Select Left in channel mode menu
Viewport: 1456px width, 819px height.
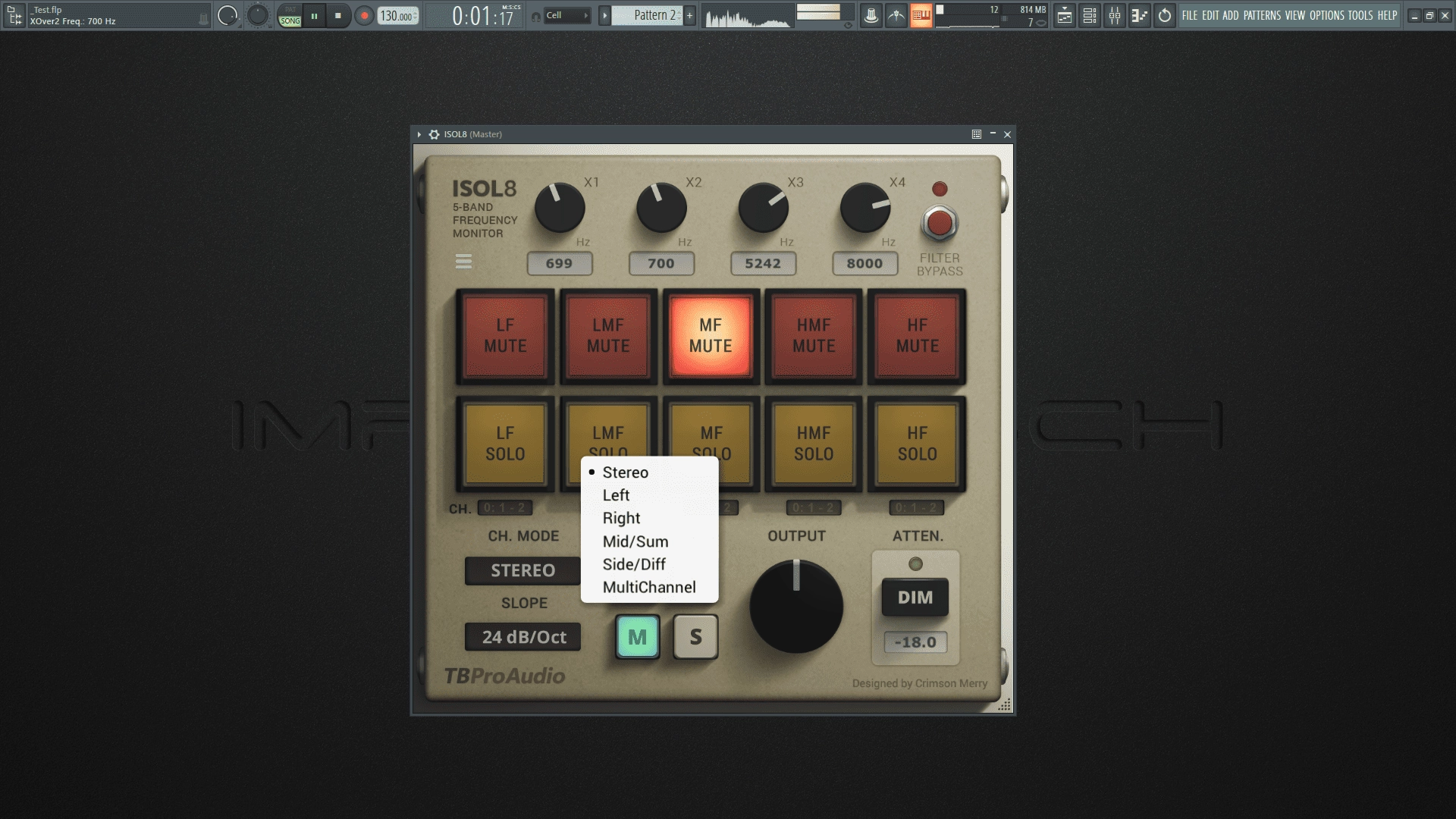point(649,495)
